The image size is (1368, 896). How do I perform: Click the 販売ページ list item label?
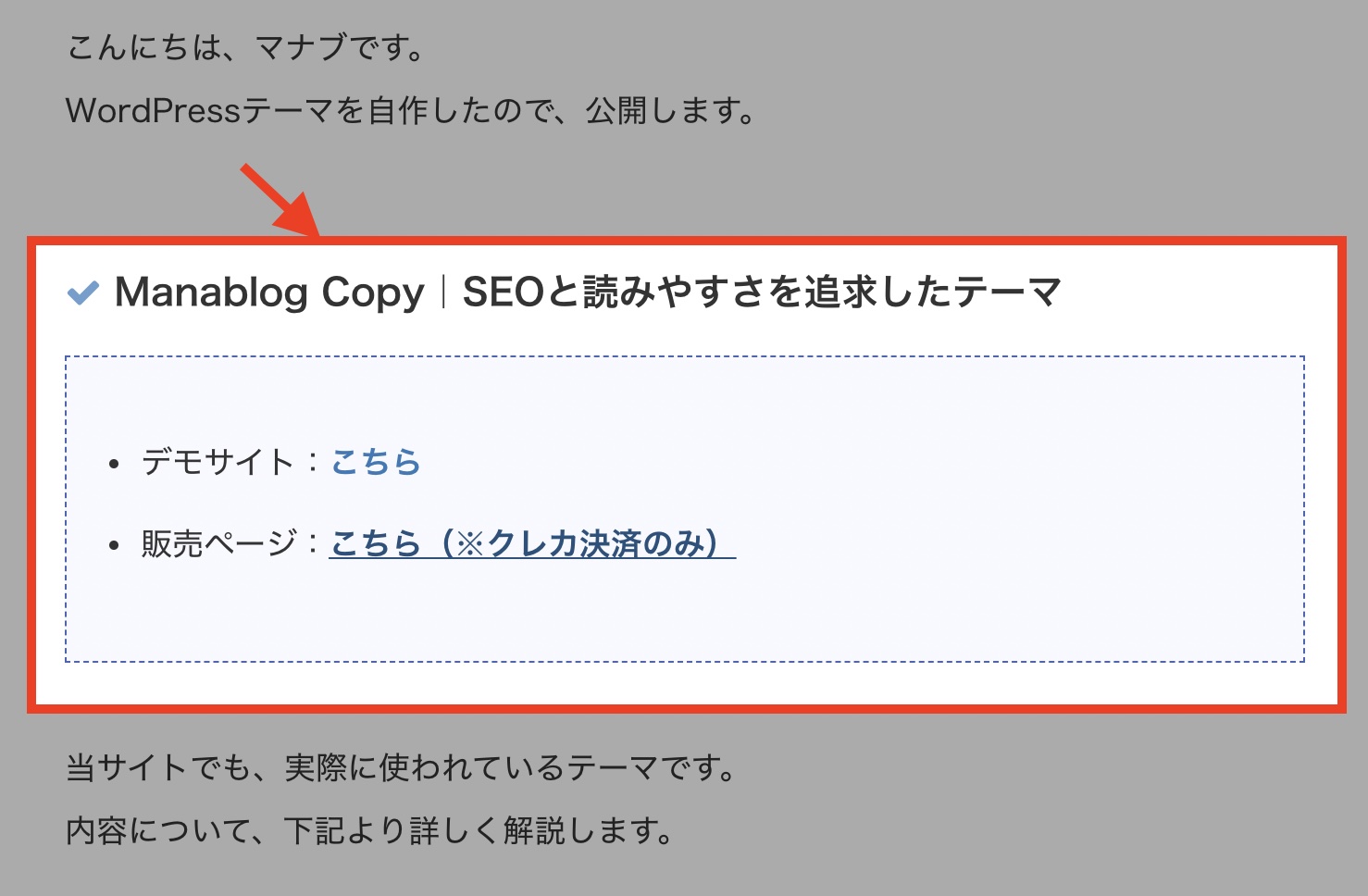[218, 543]
